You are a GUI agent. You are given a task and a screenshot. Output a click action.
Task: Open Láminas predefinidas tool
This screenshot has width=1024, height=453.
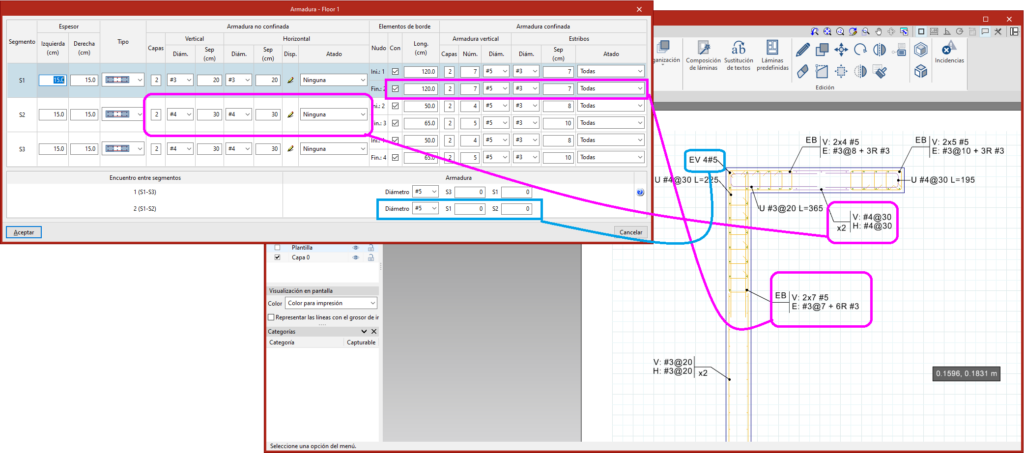[773, 55]
